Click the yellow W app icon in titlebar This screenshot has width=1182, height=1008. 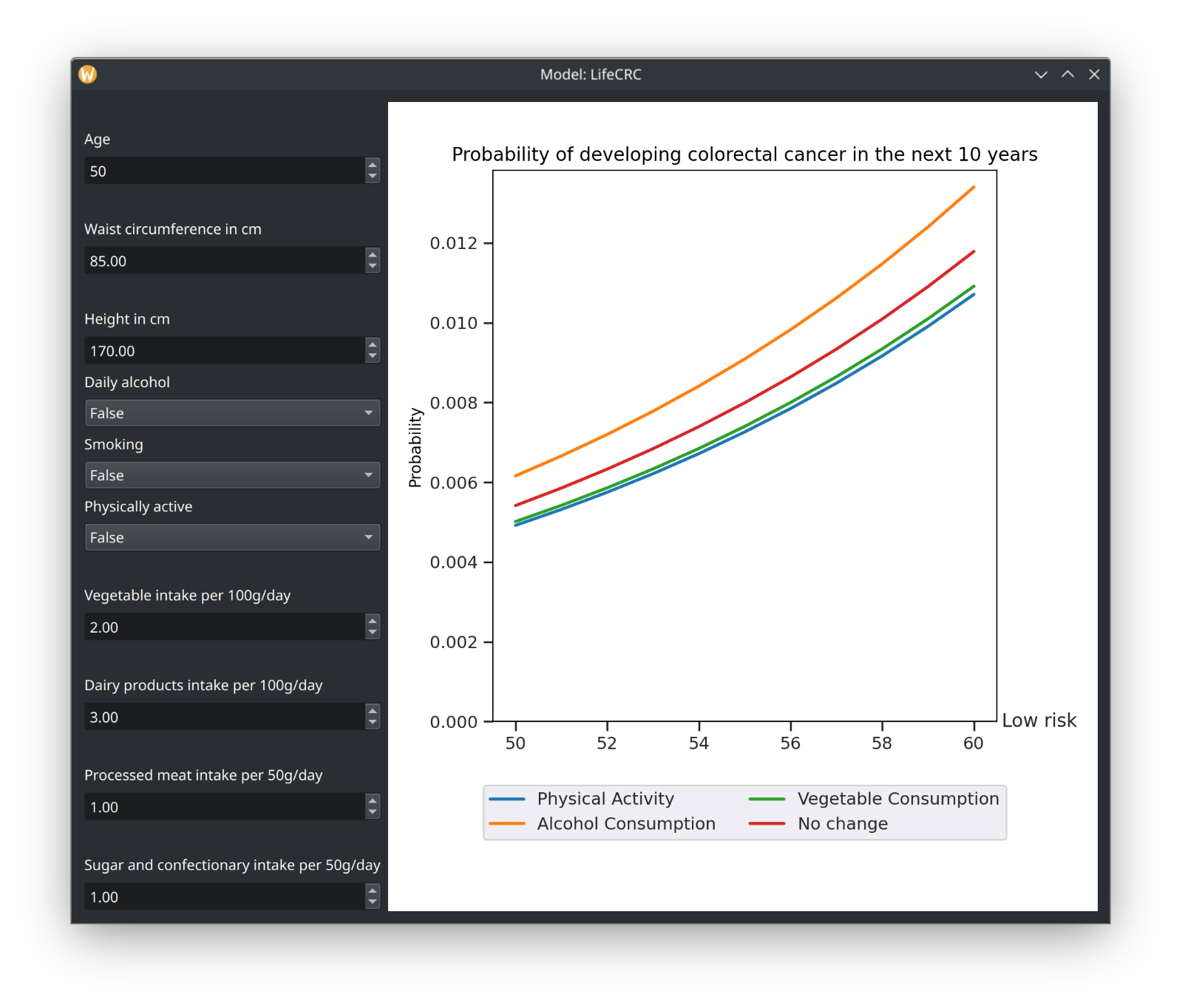(x=87, y=74)
